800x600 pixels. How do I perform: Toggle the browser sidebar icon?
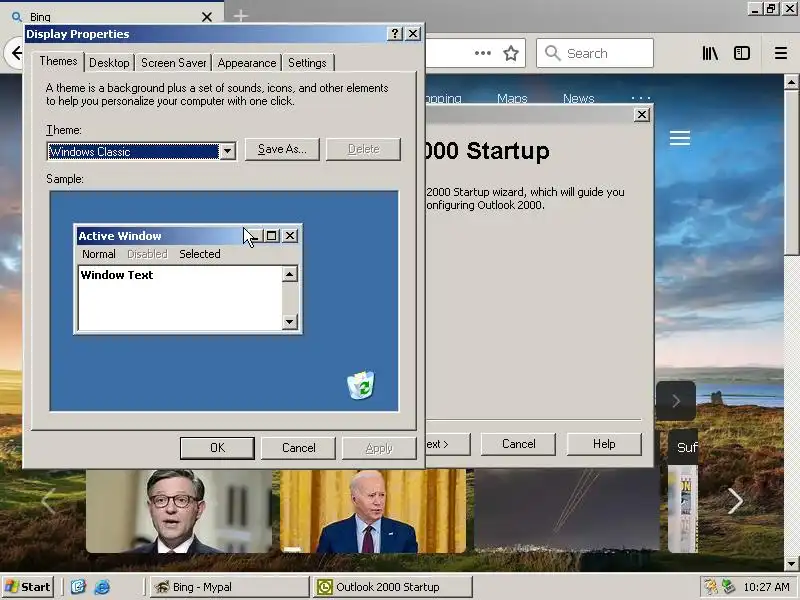coord(742,53)
